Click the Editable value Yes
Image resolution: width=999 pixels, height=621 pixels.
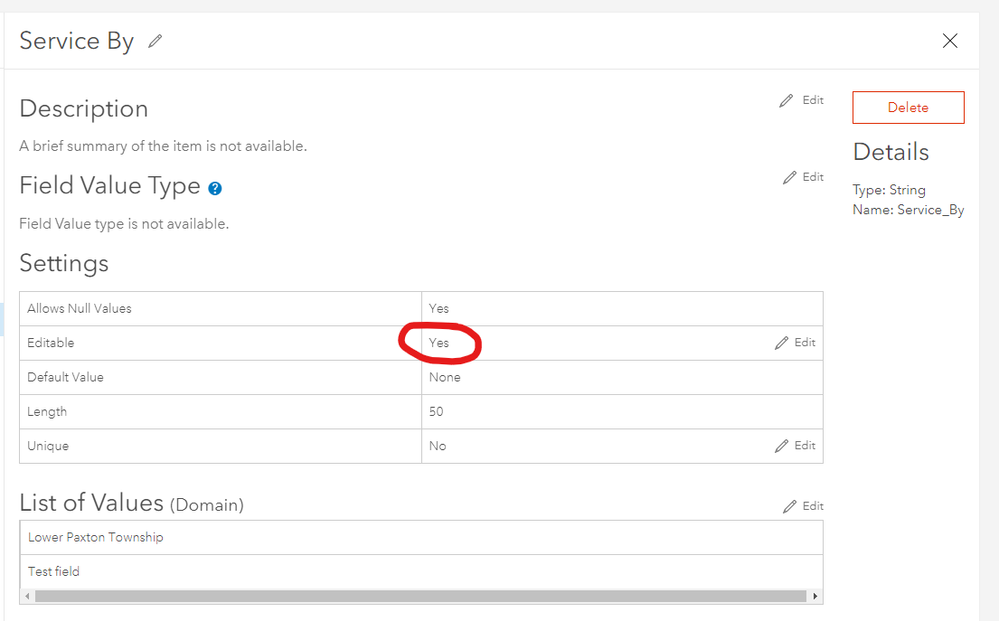(x=439, y=343)
